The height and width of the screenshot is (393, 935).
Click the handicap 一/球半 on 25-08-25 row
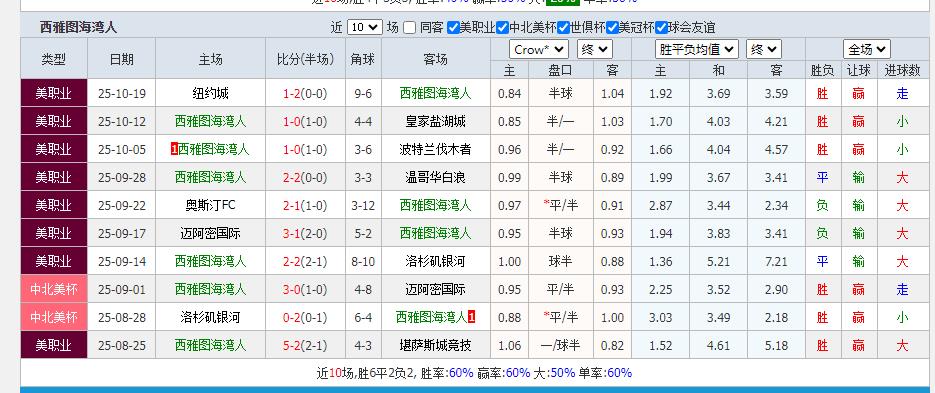coord(561,345)
